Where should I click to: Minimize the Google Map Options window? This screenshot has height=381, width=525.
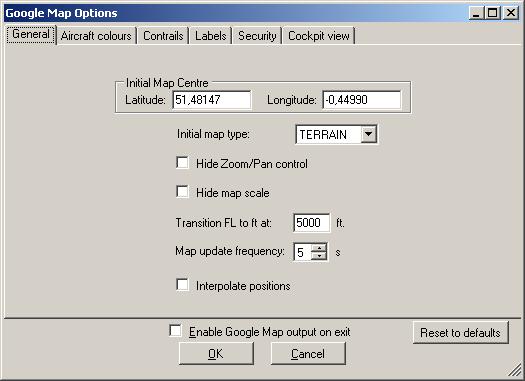[476, 13]
